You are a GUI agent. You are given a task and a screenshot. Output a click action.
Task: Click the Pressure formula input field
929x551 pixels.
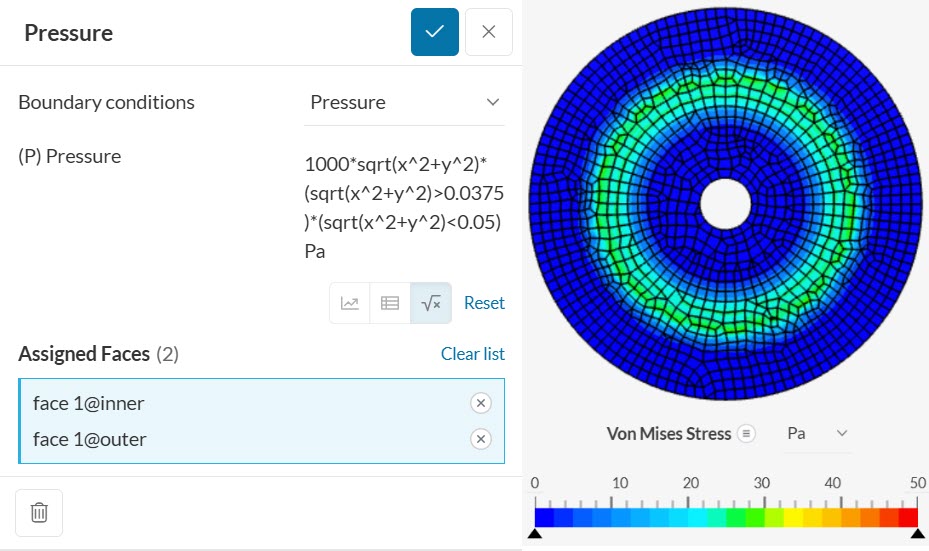(x=404, y=207)
